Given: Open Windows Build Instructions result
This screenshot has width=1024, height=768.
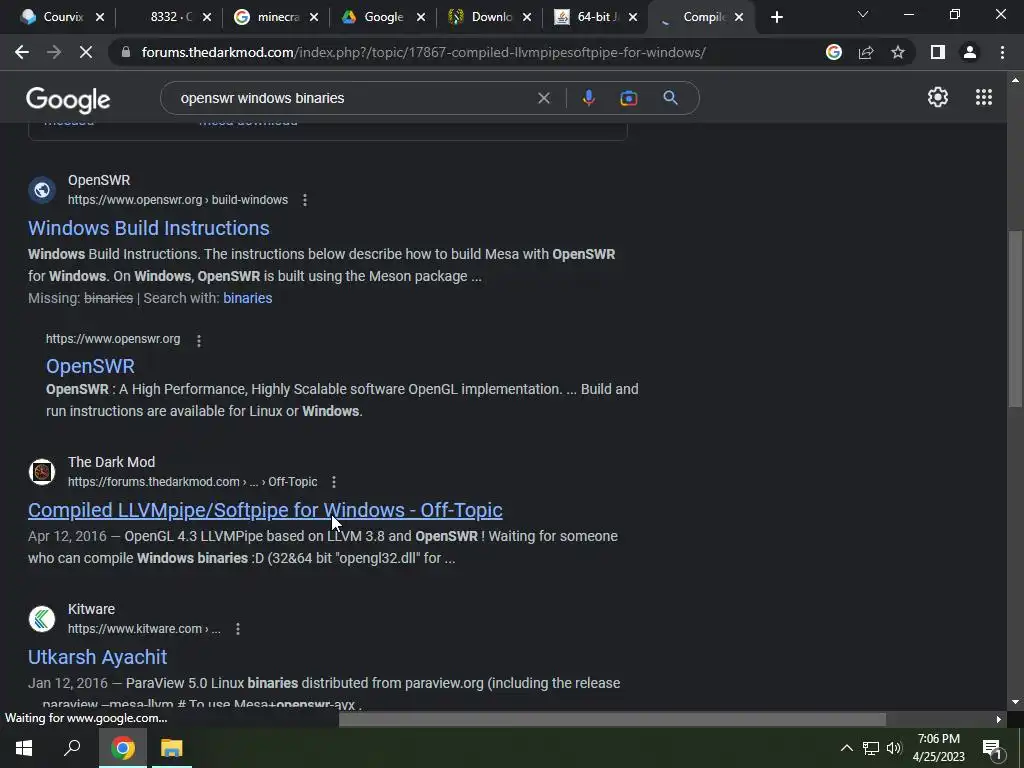Looking at the screenshot, I should coord(148,228).
